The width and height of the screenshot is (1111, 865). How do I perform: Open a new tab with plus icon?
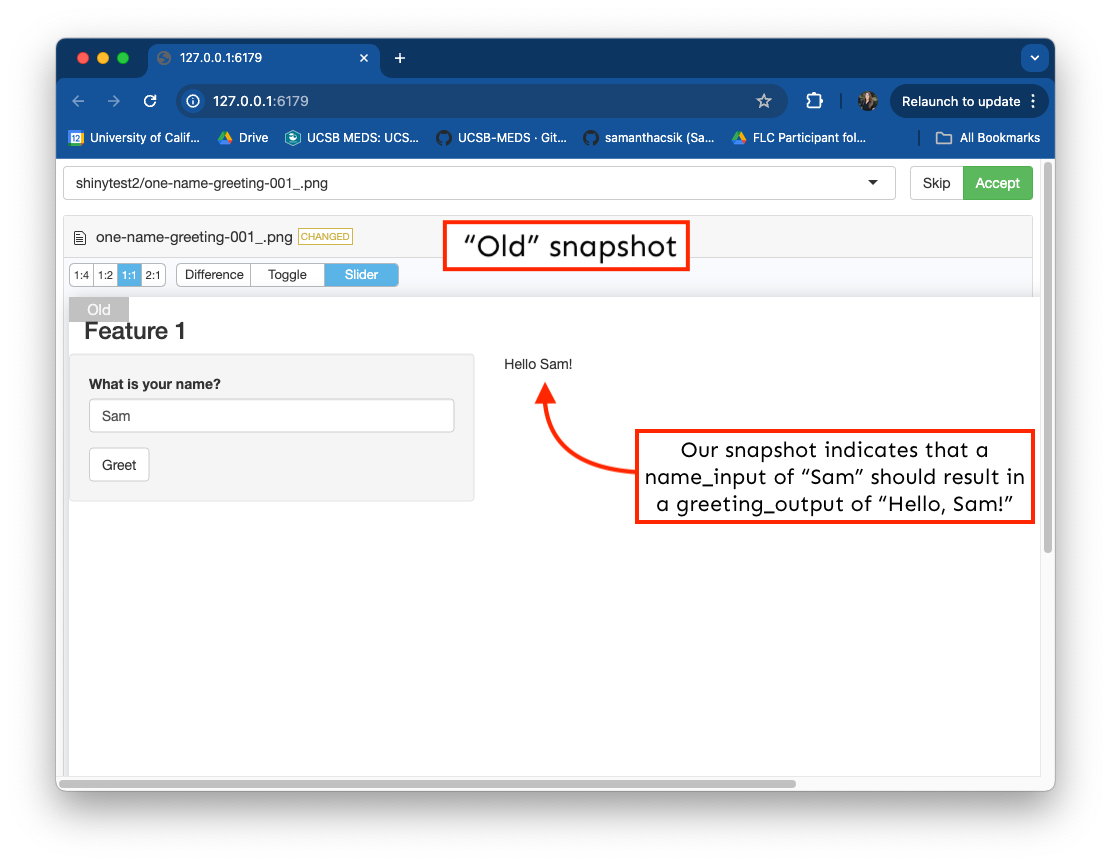[x=400, y=58]
